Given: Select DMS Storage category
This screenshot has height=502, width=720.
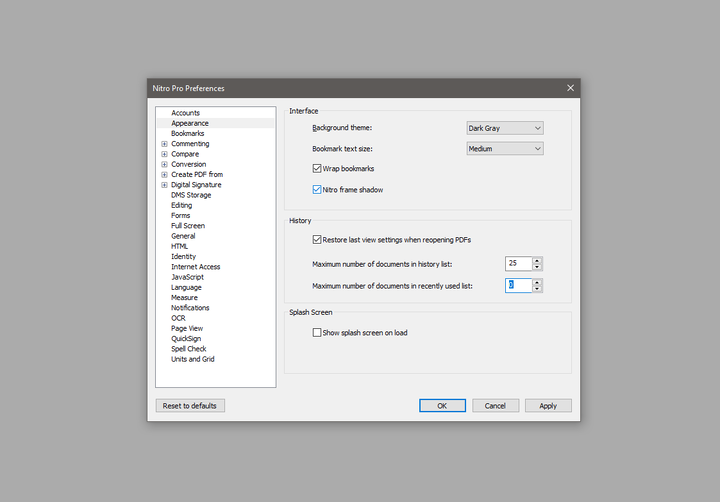Looking at the screenshot, I should [191, 195].
